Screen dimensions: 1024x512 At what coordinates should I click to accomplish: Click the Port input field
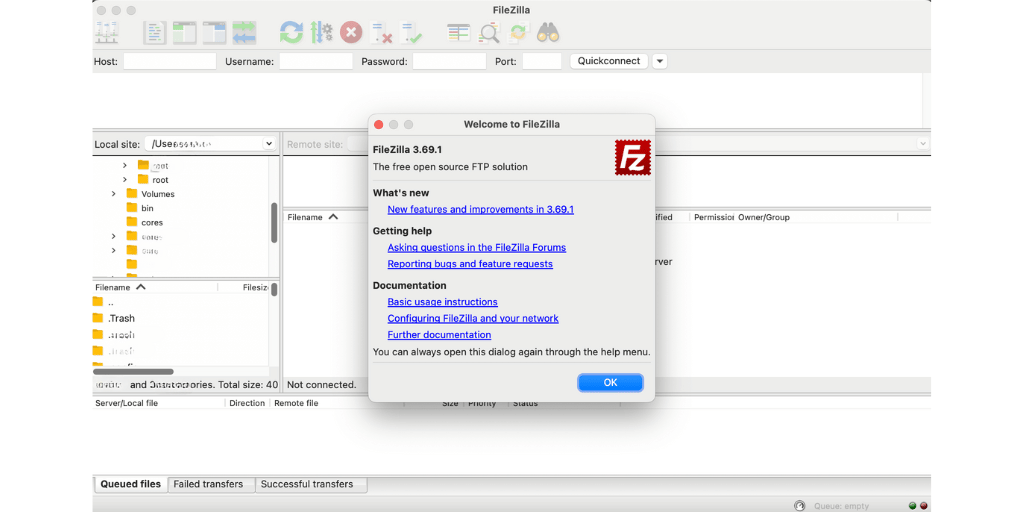click(542, 61)
